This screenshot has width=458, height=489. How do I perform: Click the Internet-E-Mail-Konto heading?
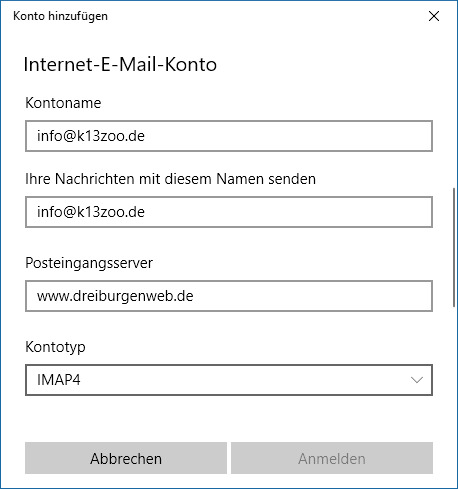[120, 64]
